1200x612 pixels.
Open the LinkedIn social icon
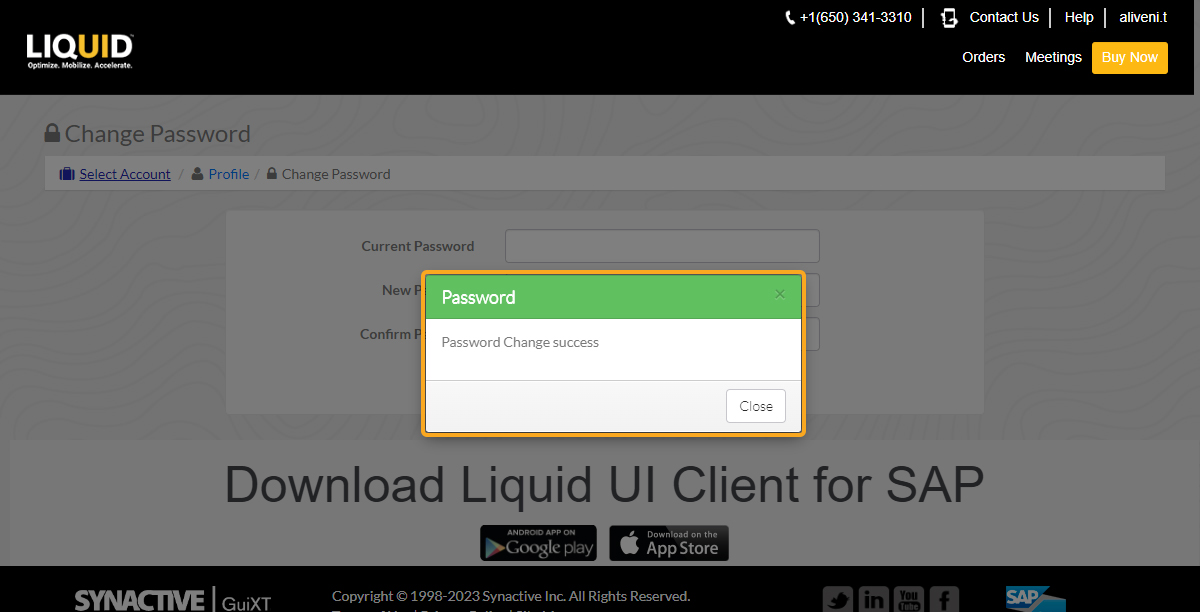pos(873,600)
